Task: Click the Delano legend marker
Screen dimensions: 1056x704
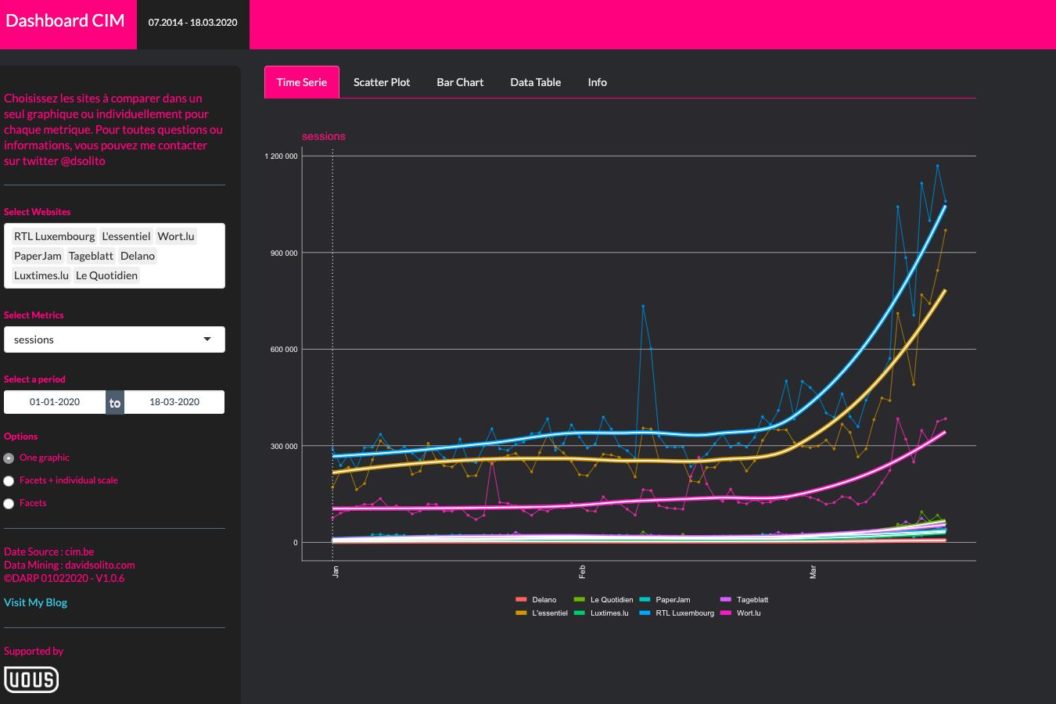Action: [x=521, y=600]
